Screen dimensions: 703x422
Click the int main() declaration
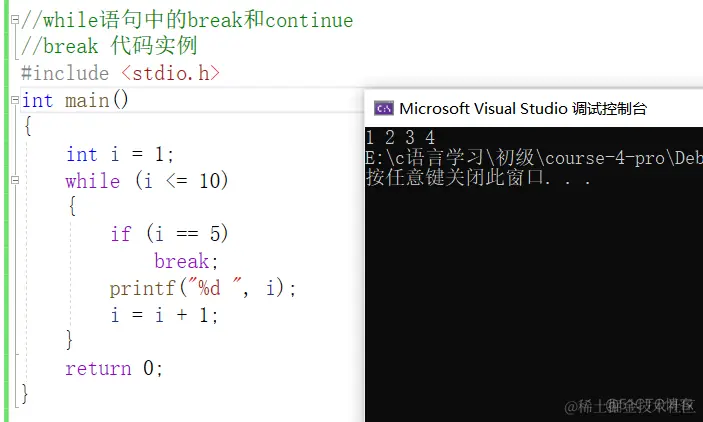point(75,100)
